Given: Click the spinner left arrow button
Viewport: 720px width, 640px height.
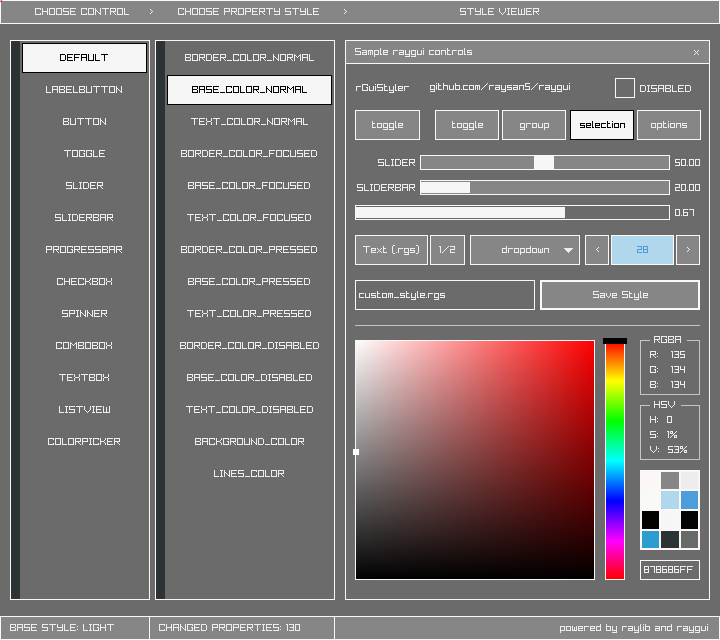Looking at the screenshot, I should (596, 250).
